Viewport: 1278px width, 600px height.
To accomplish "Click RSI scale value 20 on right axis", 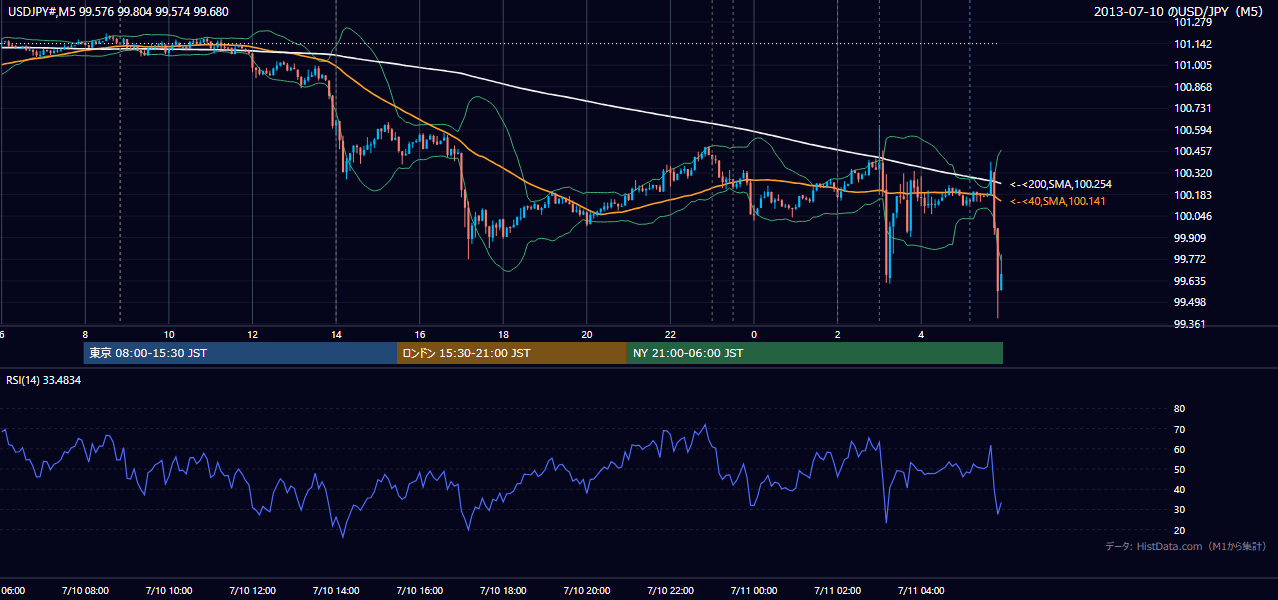I will point(1179,530).
